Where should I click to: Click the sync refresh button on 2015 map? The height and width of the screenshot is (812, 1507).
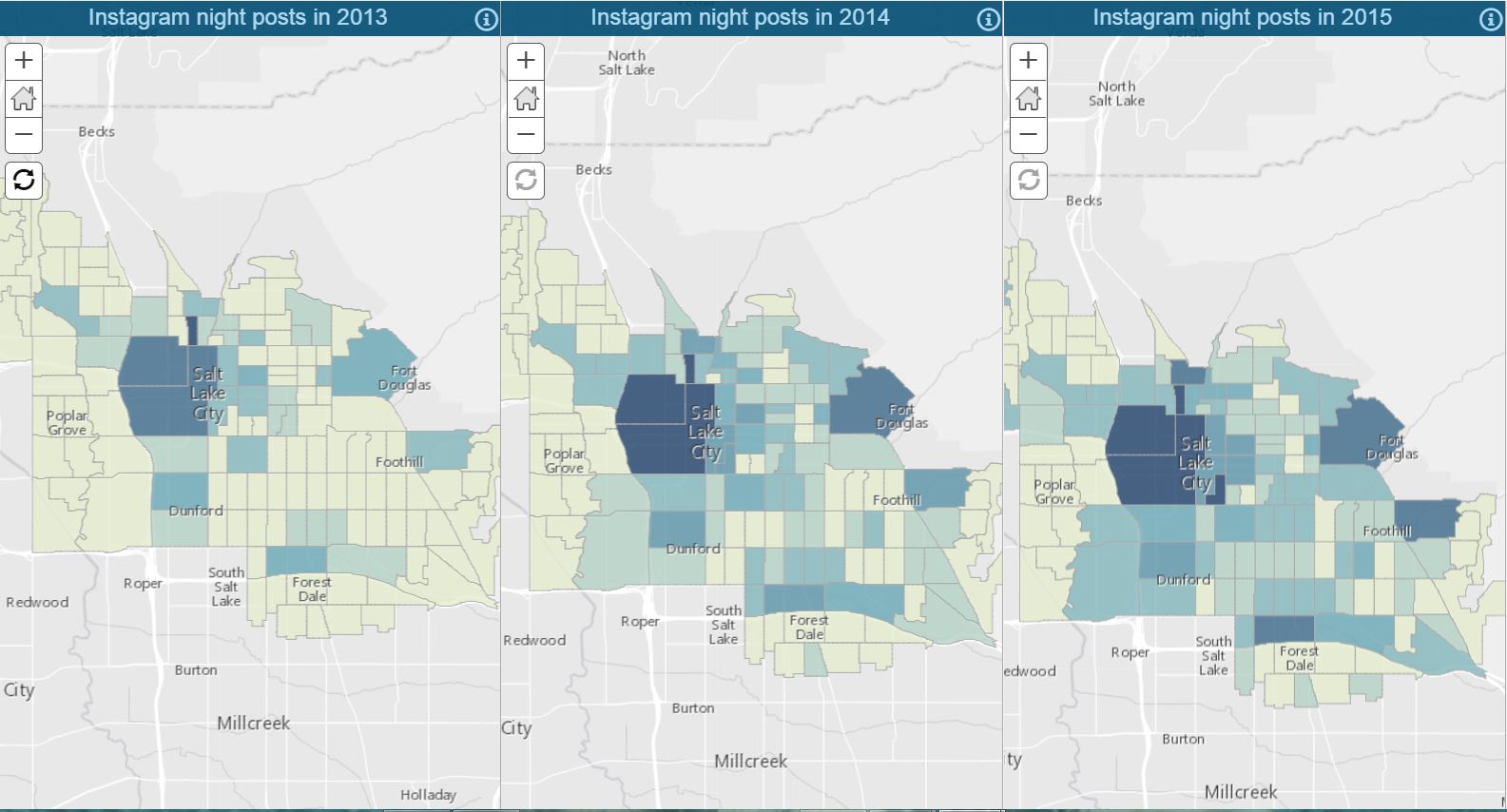pos(1028,180)
